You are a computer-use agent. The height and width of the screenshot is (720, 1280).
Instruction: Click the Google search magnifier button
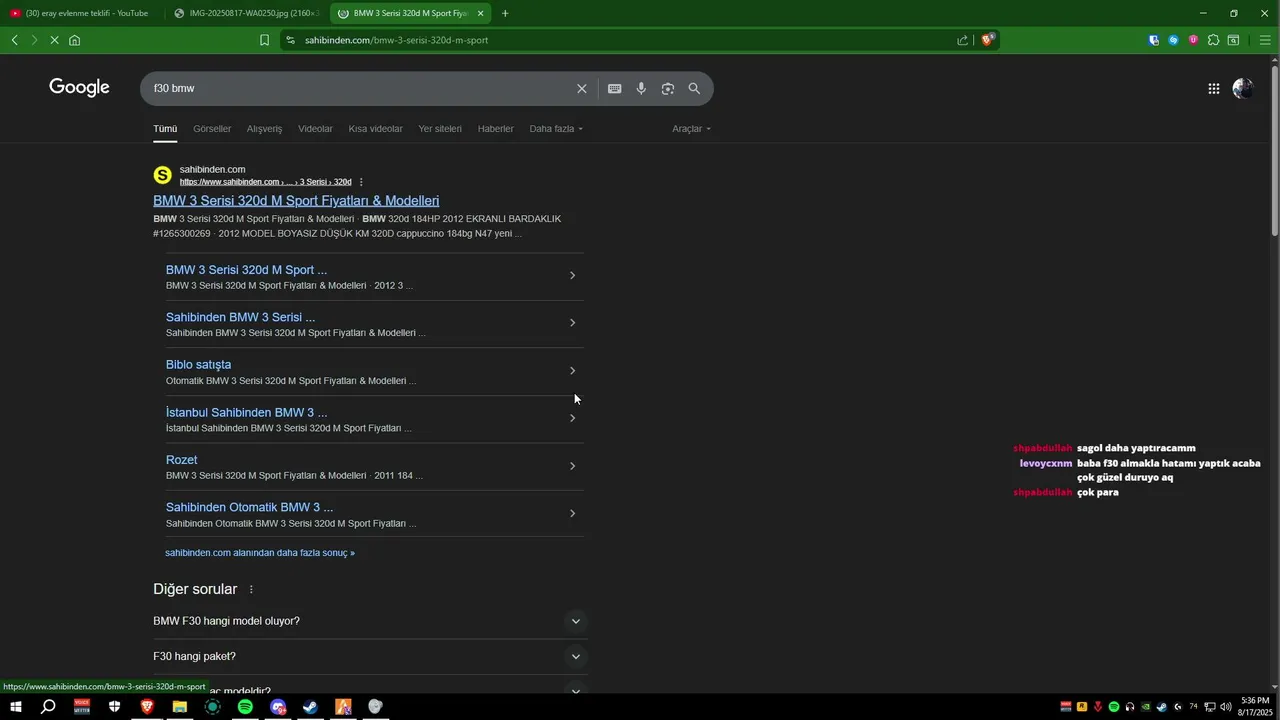(694, 88)
